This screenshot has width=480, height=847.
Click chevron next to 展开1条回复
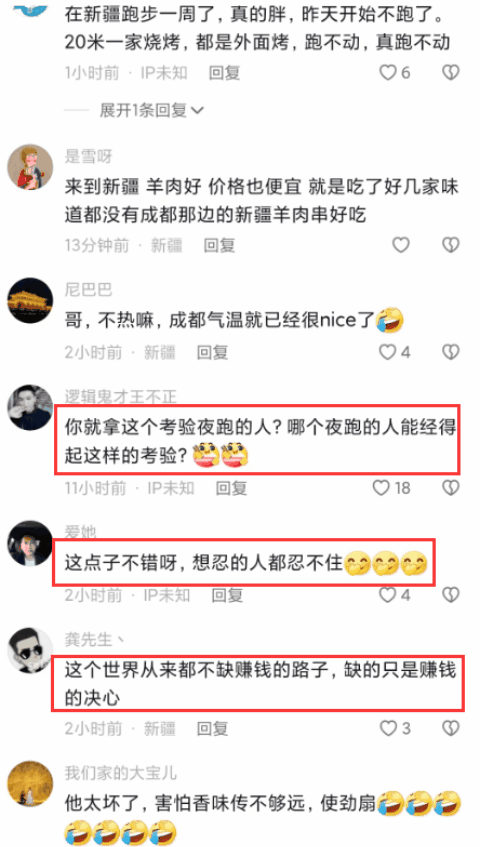tap(197, 111)
